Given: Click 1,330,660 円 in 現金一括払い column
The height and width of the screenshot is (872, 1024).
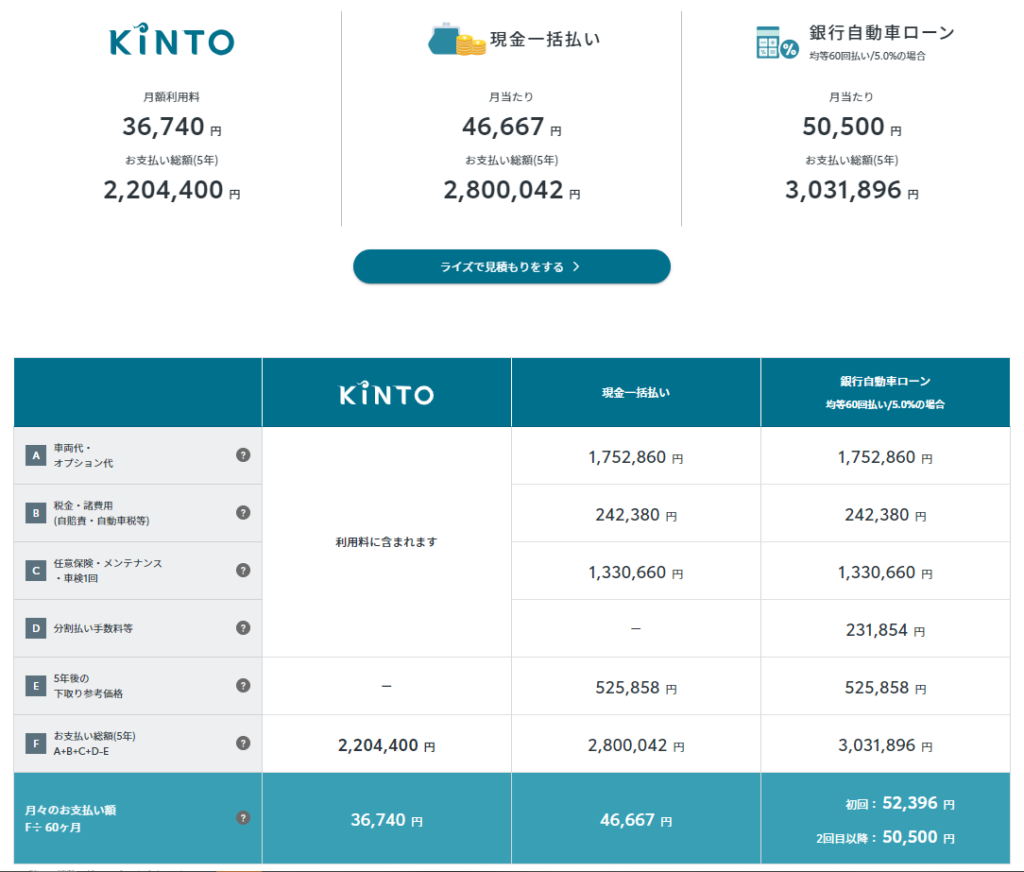Looking at the screenshot, I should 636,572.
